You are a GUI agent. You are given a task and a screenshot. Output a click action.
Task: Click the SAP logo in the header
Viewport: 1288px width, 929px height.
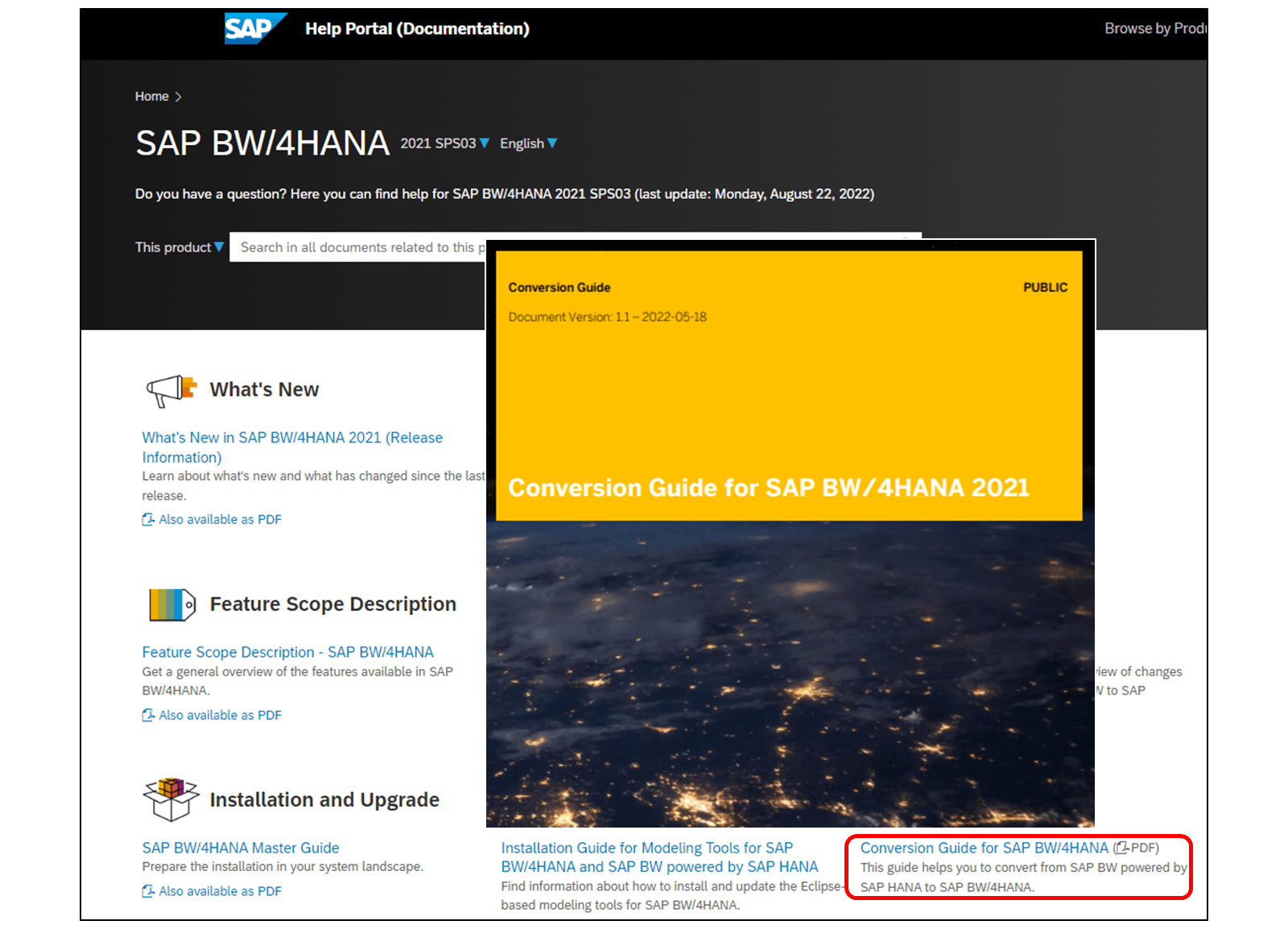[x=255, y=29]
